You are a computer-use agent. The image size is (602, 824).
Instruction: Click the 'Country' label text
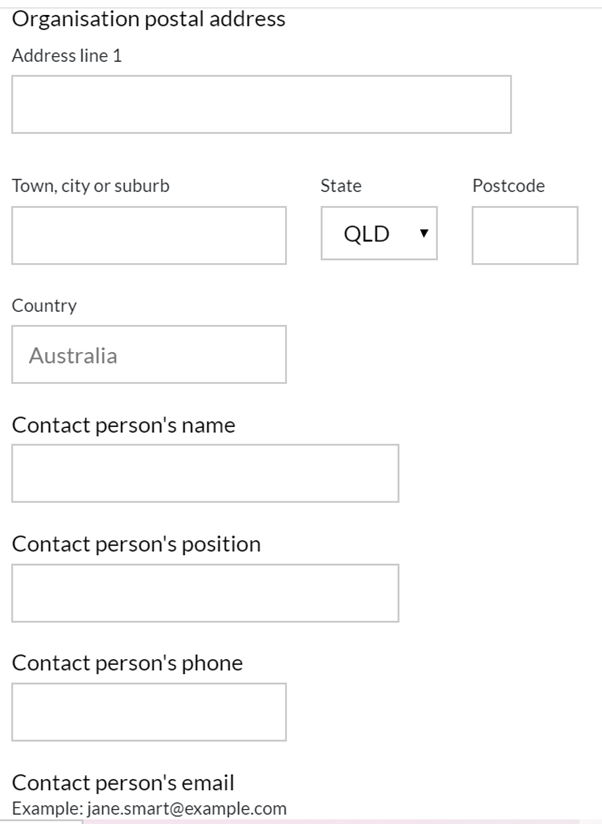44,306
